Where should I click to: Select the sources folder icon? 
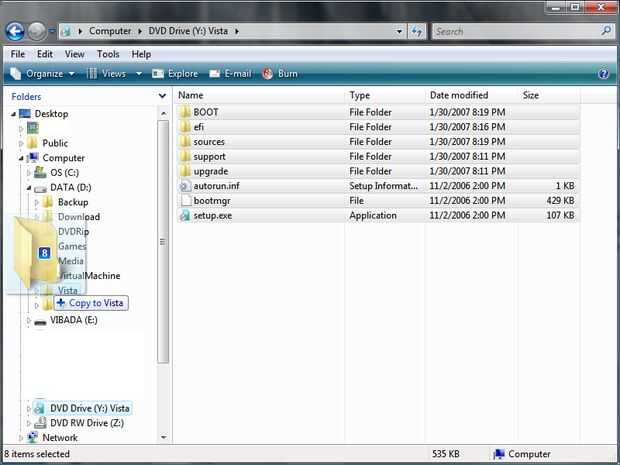[185, 142]
